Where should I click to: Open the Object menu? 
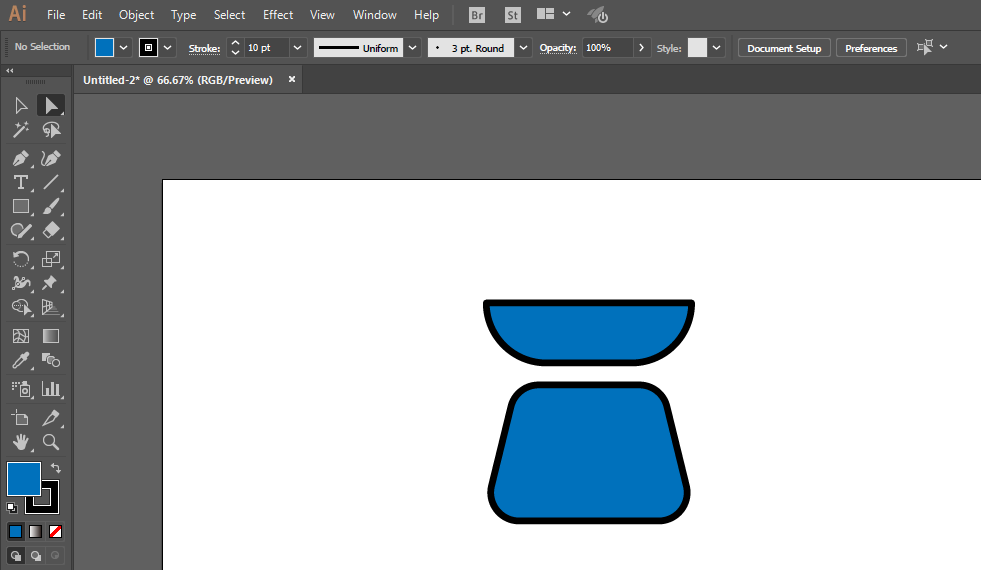click(x=136, y=14)
